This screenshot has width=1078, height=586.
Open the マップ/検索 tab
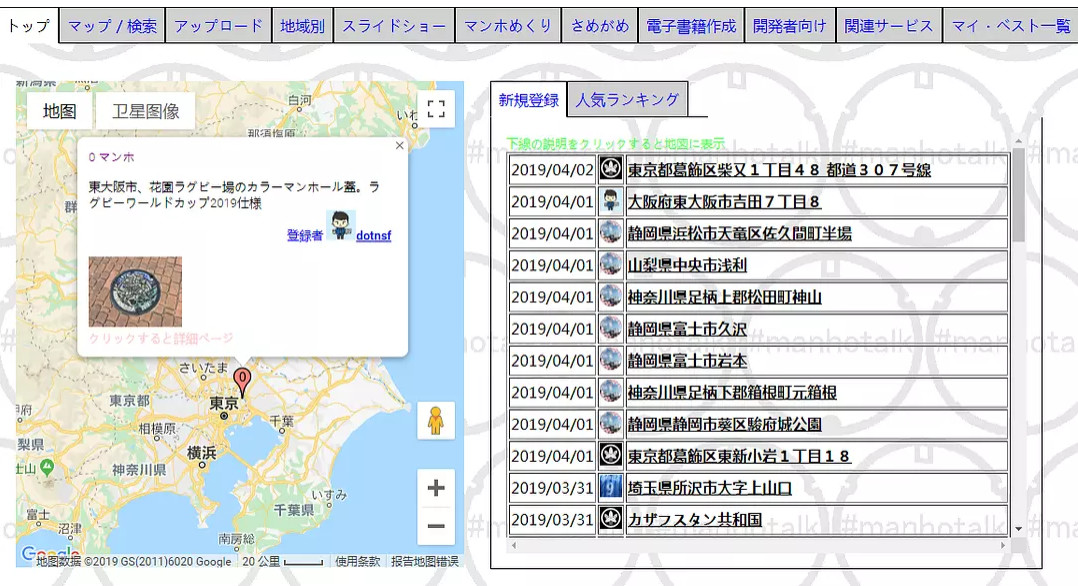click(112, 26)
